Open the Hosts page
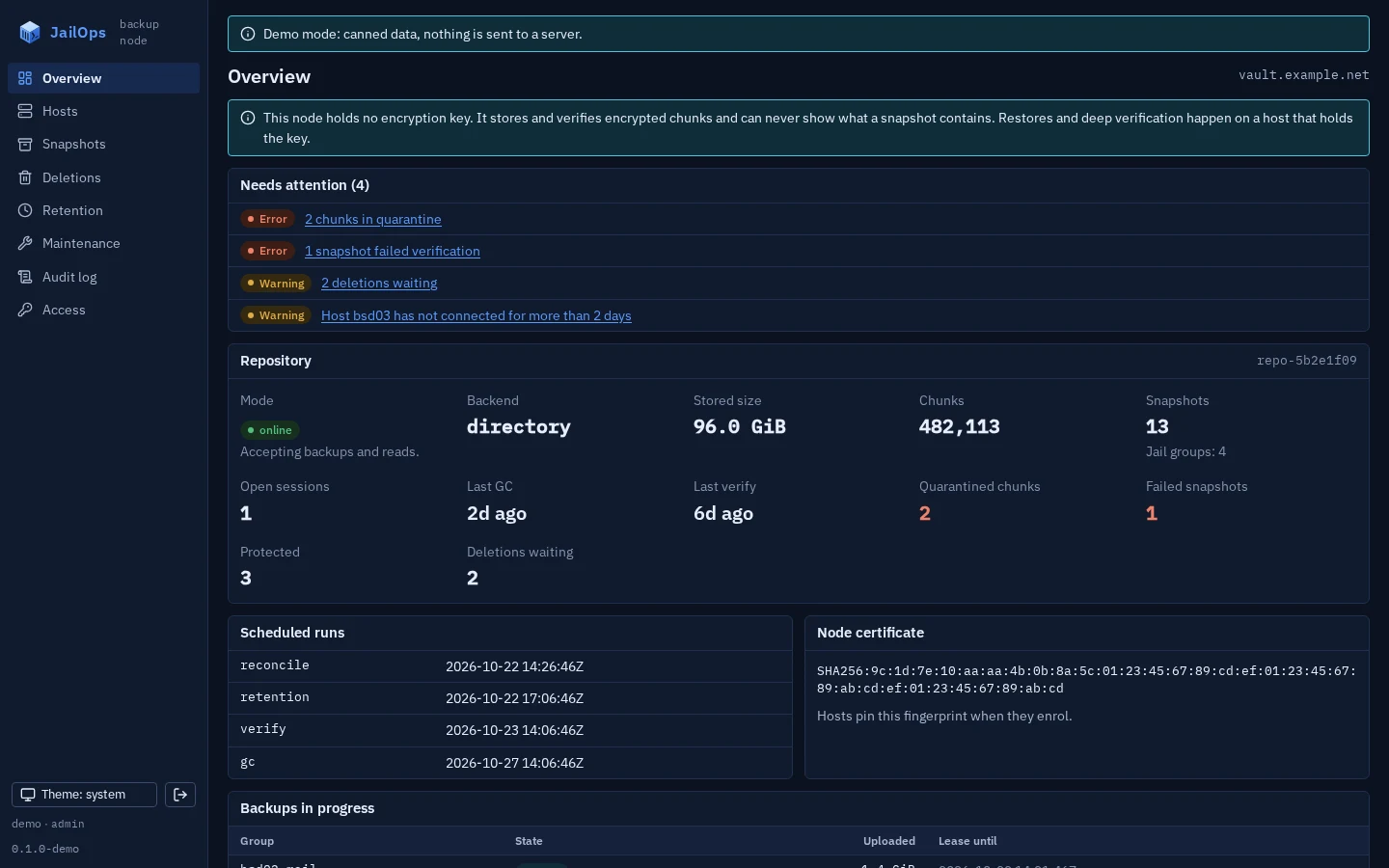This screenshot has height=868, width=1389. (x=103, y=111)
